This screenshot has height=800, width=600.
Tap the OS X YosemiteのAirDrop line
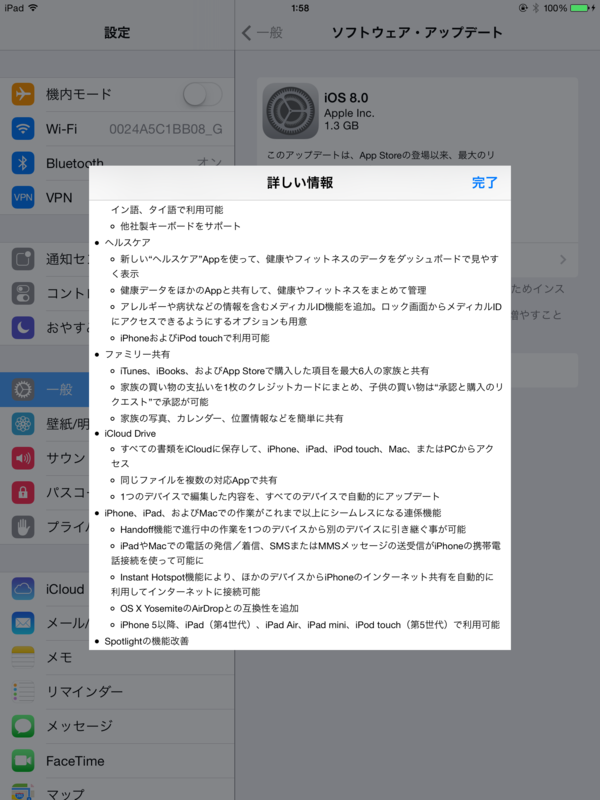click(209, 608)
